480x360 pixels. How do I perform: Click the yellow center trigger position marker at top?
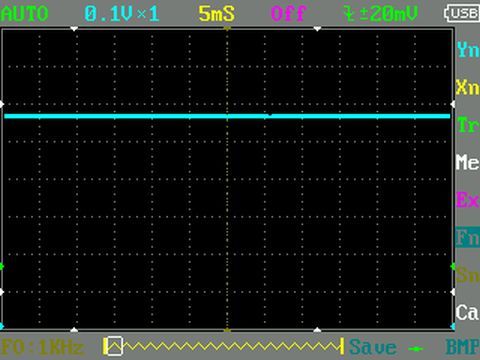(x=227, y=29)
